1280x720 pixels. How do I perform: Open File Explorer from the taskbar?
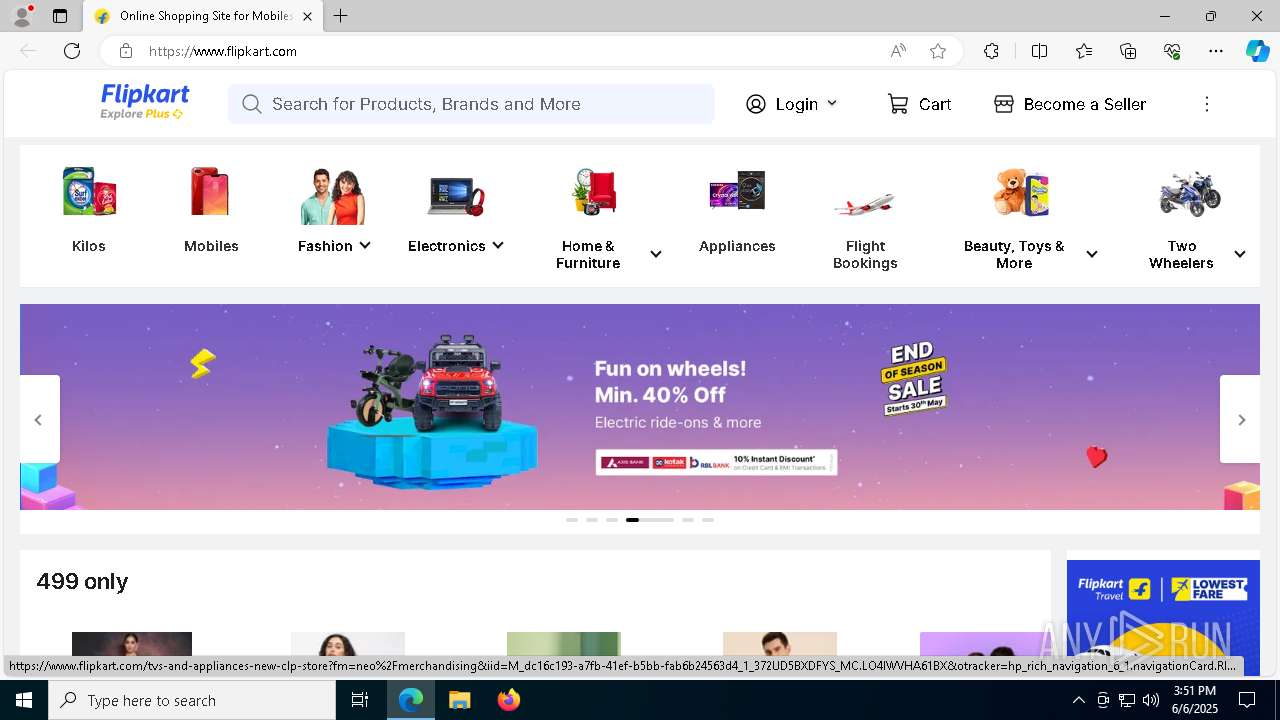[459, 700]
